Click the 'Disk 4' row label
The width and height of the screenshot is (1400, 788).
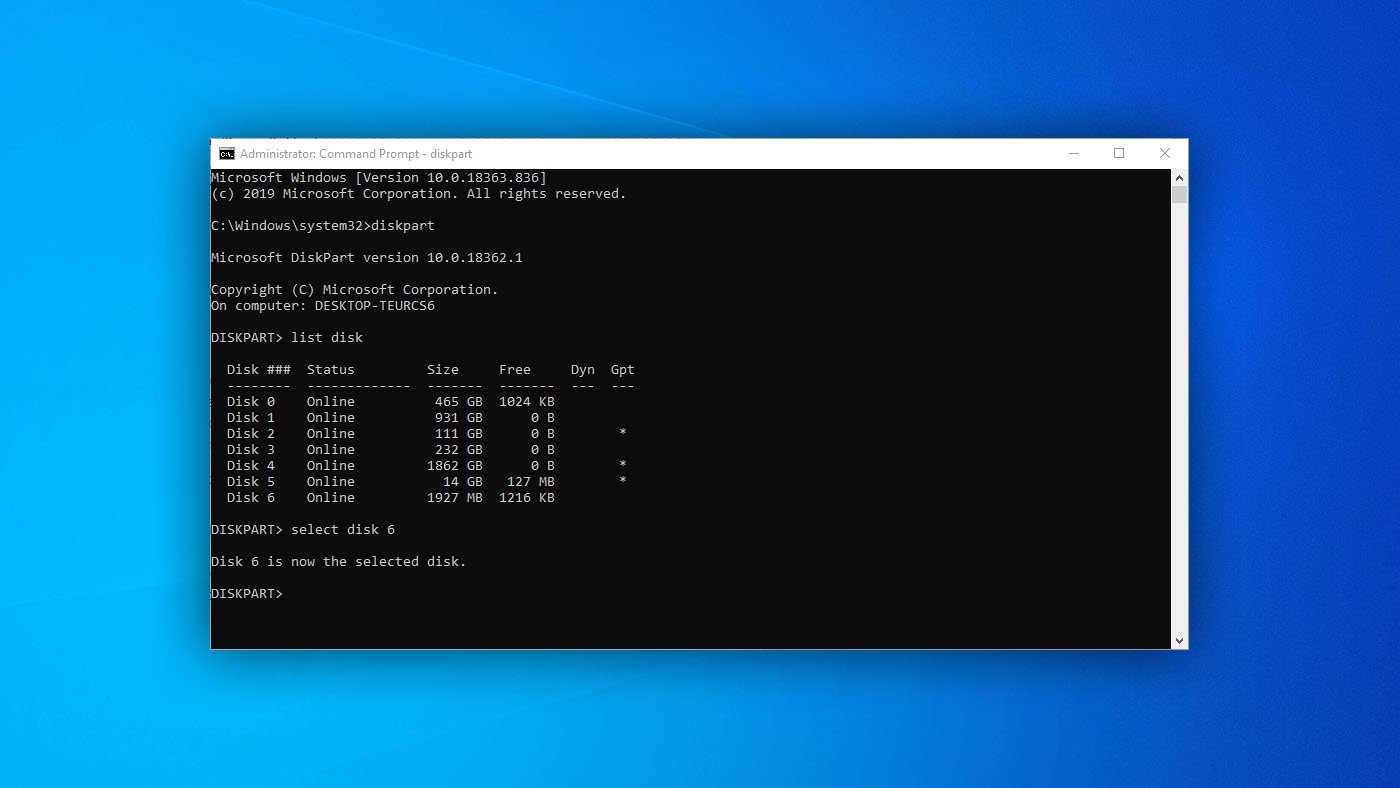(x=251, y=465)
